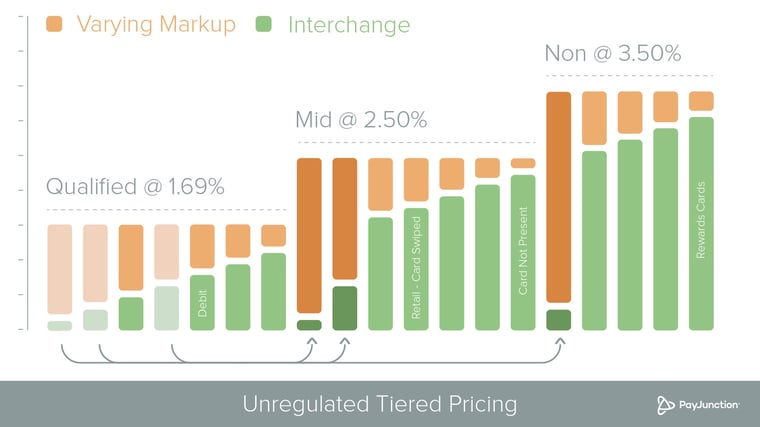Click the tall dark orange Non tier bar
The width and height of the screenshot is (760, 427).
tap(559, 197)
